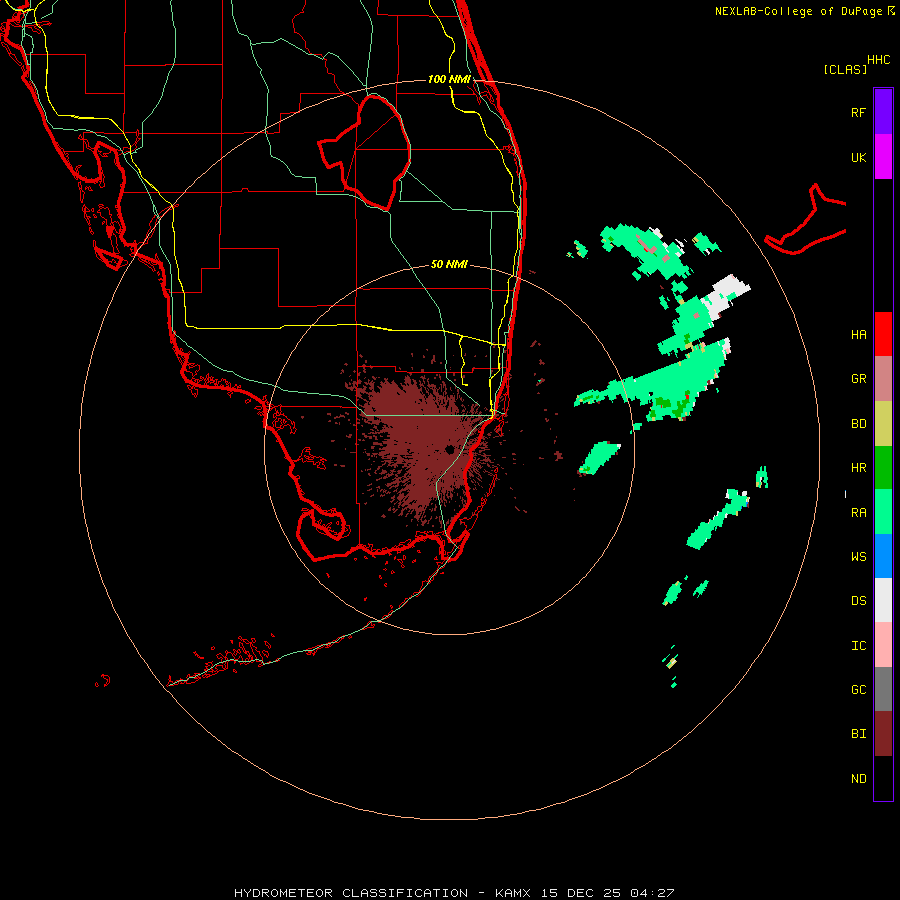Click the GR legend label
900x900 pixels.
(x=858, y=379)
